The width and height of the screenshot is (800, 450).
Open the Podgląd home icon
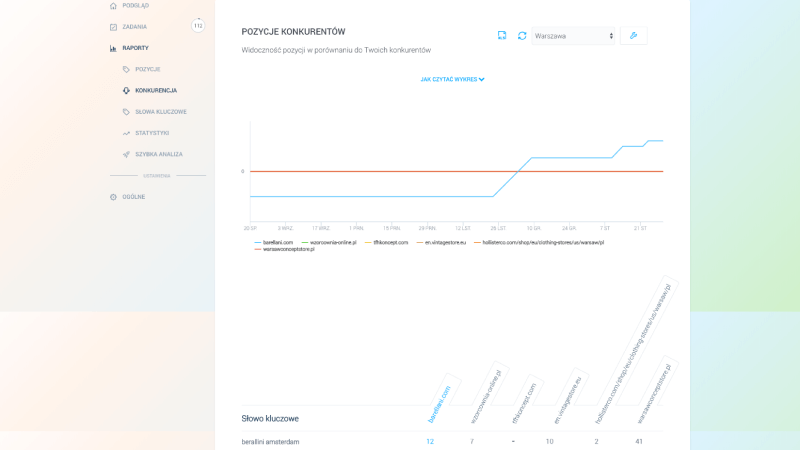pos(113,6)
